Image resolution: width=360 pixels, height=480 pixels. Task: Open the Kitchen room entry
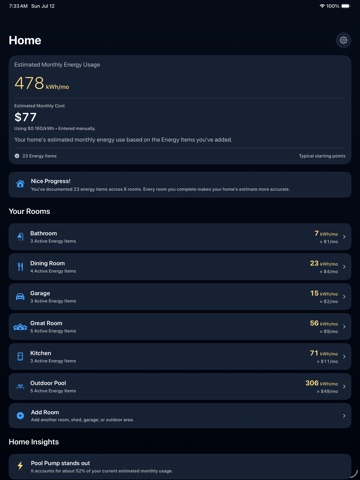[x=180, y=357]
